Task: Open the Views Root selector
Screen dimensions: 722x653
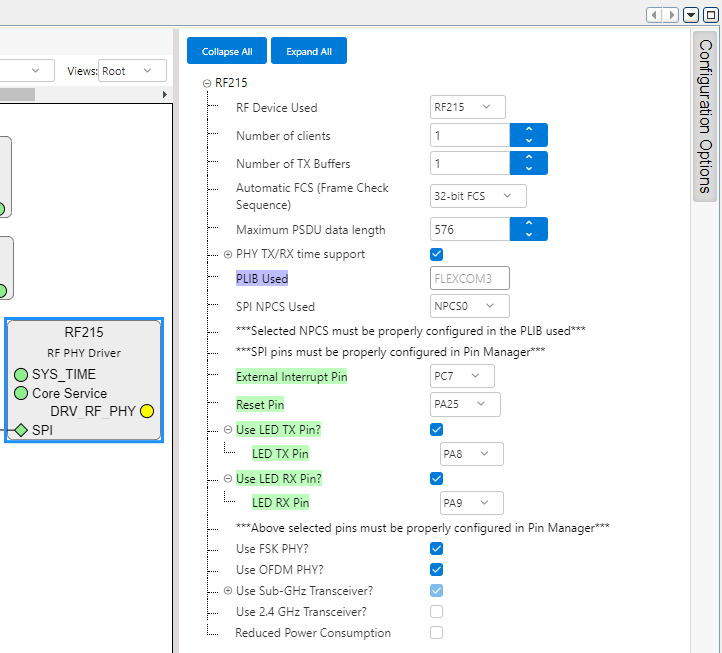Action: point(132,71)
